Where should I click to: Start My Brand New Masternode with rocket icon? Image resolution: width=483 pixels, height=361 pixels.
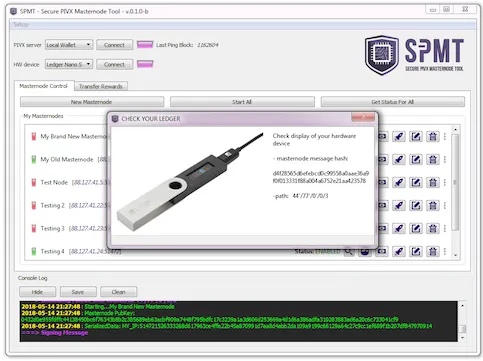(x=399, y=136)
